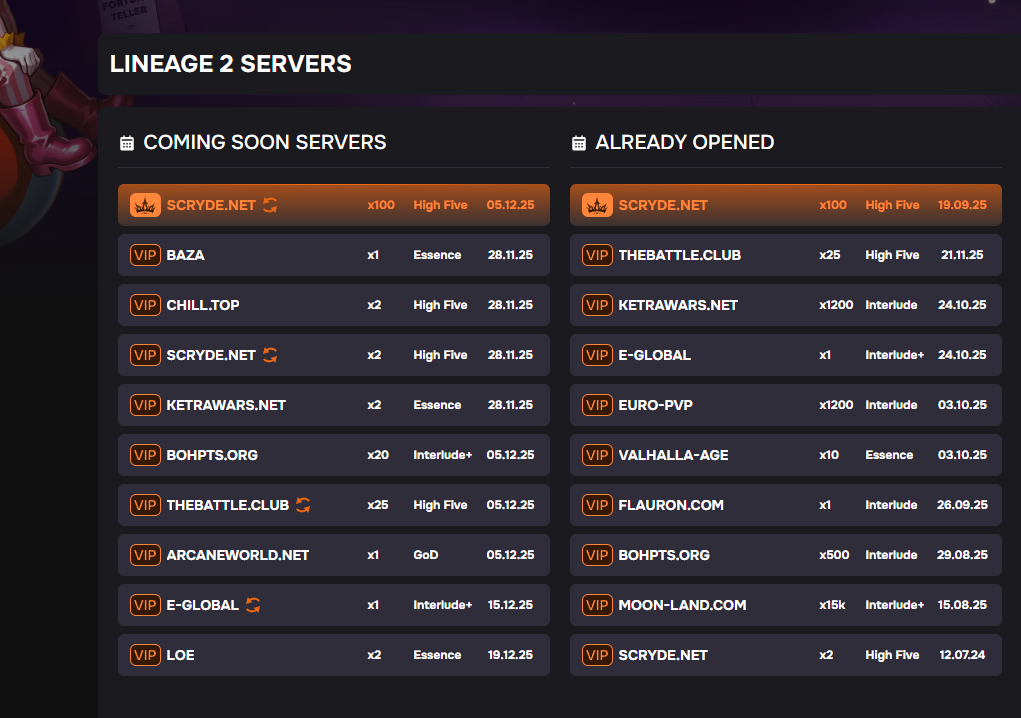This screenshot has height=718, width=1021.
Task: Click the ALREADY OPENED heading
Action: (x=684, y=143)
